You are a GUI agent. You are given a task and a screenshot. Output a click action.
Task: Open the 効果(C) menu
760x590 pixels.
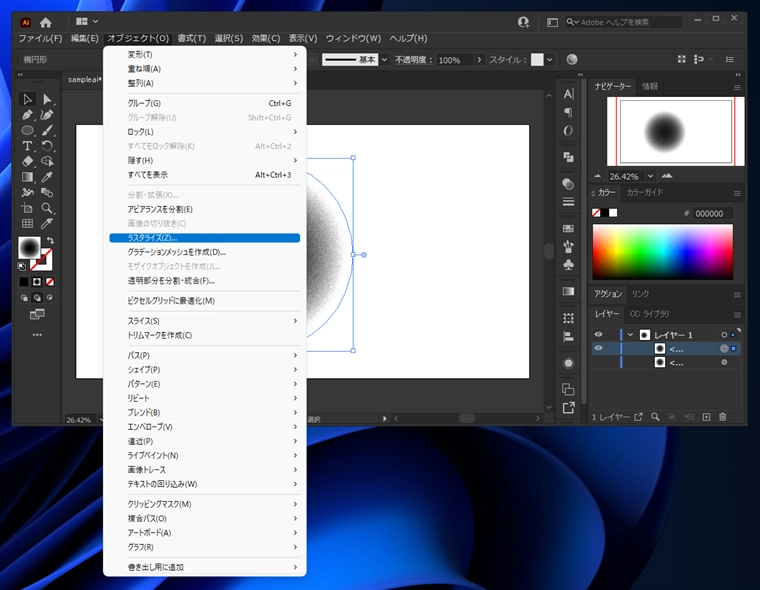pos(265,38)
